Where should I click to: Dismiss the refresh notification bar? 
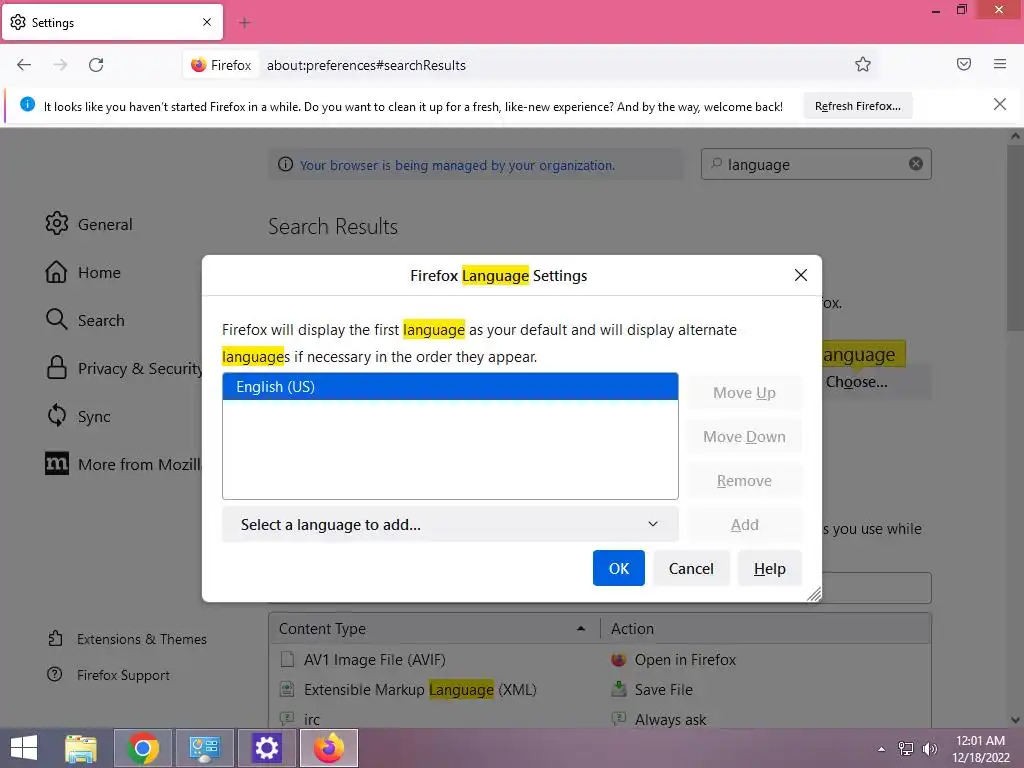tap(999, 104)
